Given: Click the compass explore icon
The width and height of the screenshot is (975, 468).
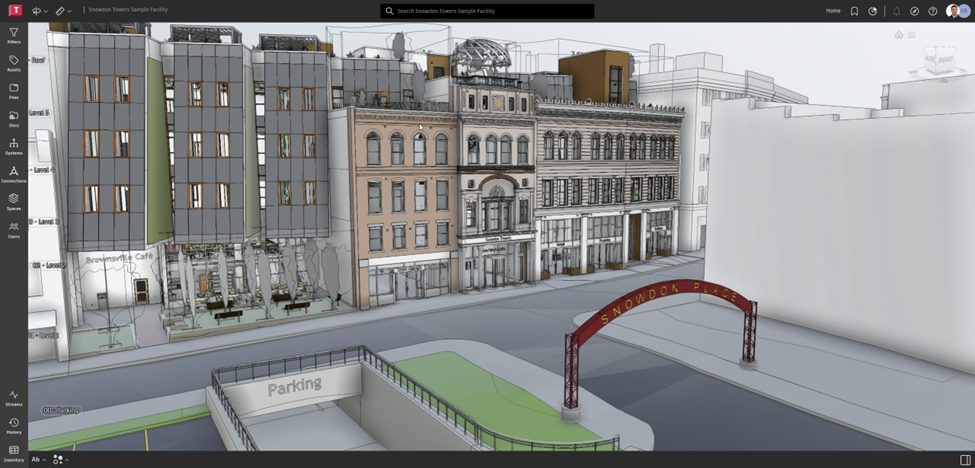Looking at the screenshot, I should pyautogui.click(x=915, y=11).
